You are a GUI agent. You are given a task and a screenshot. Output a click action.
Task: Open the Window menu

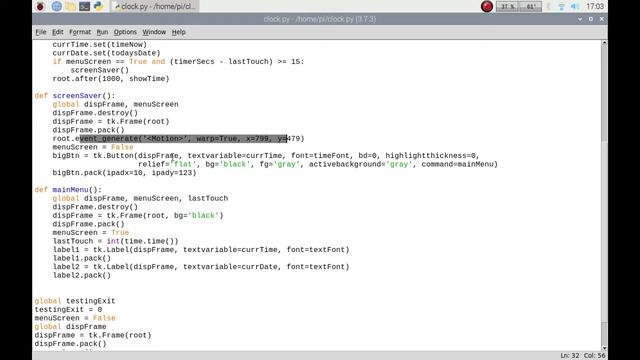[154, 32]
